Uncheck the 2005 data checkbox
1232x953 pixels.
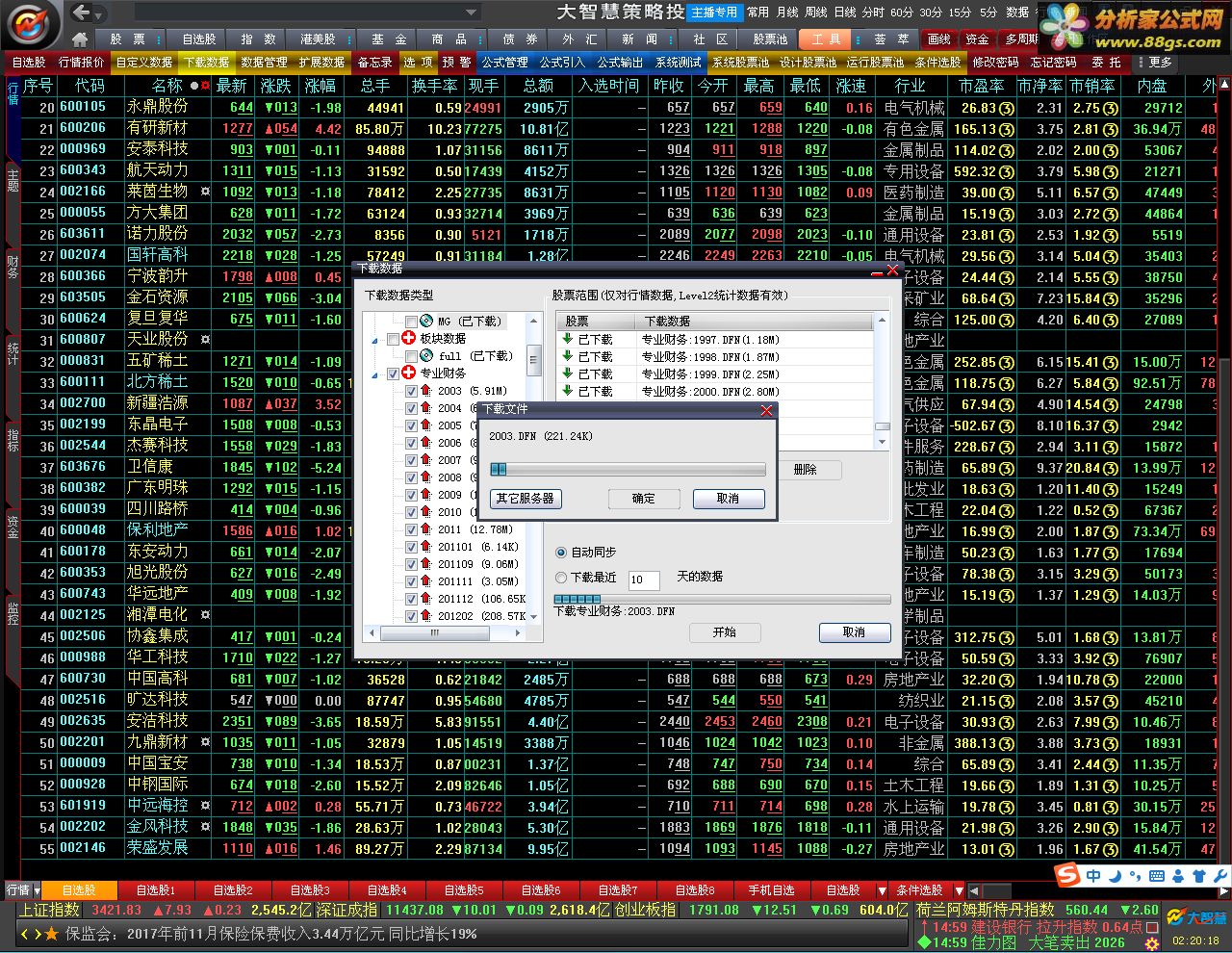411,425
